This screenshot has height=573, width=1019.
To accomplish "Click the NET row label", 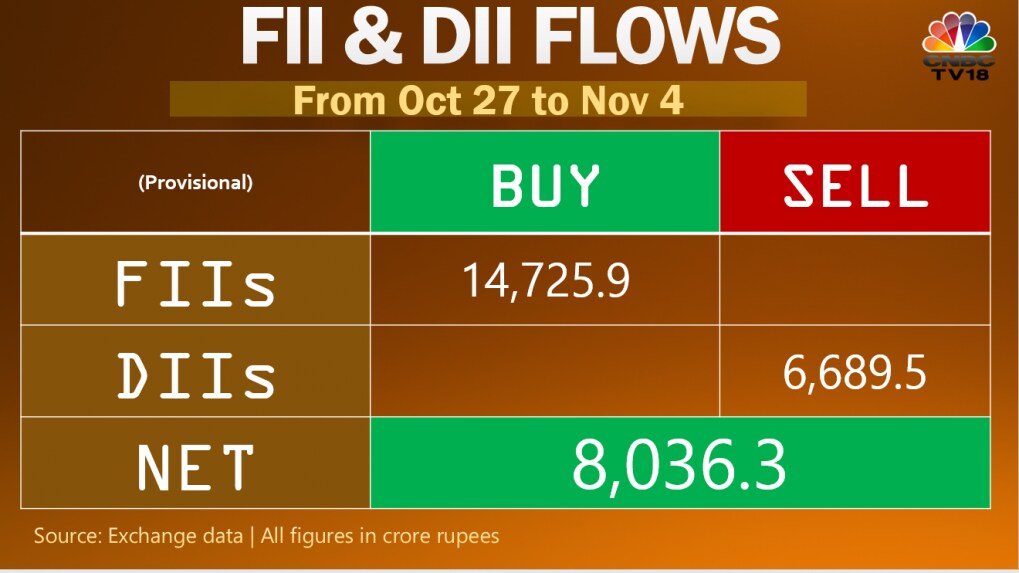I will click(x=196, y=465).
